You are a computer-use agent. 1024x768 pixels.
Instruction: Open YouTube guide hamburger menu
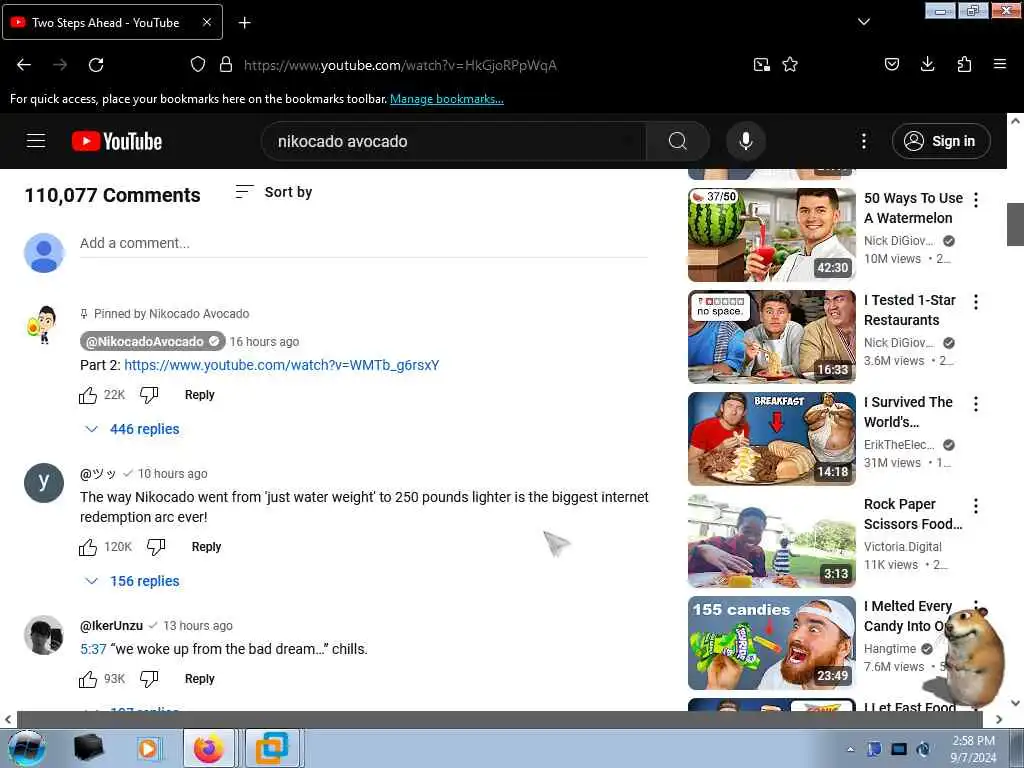click(36, 141)
